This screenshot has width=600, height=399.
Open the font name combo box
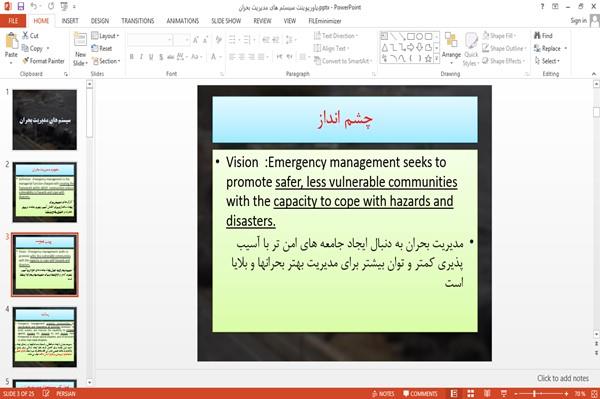point(150,40)
